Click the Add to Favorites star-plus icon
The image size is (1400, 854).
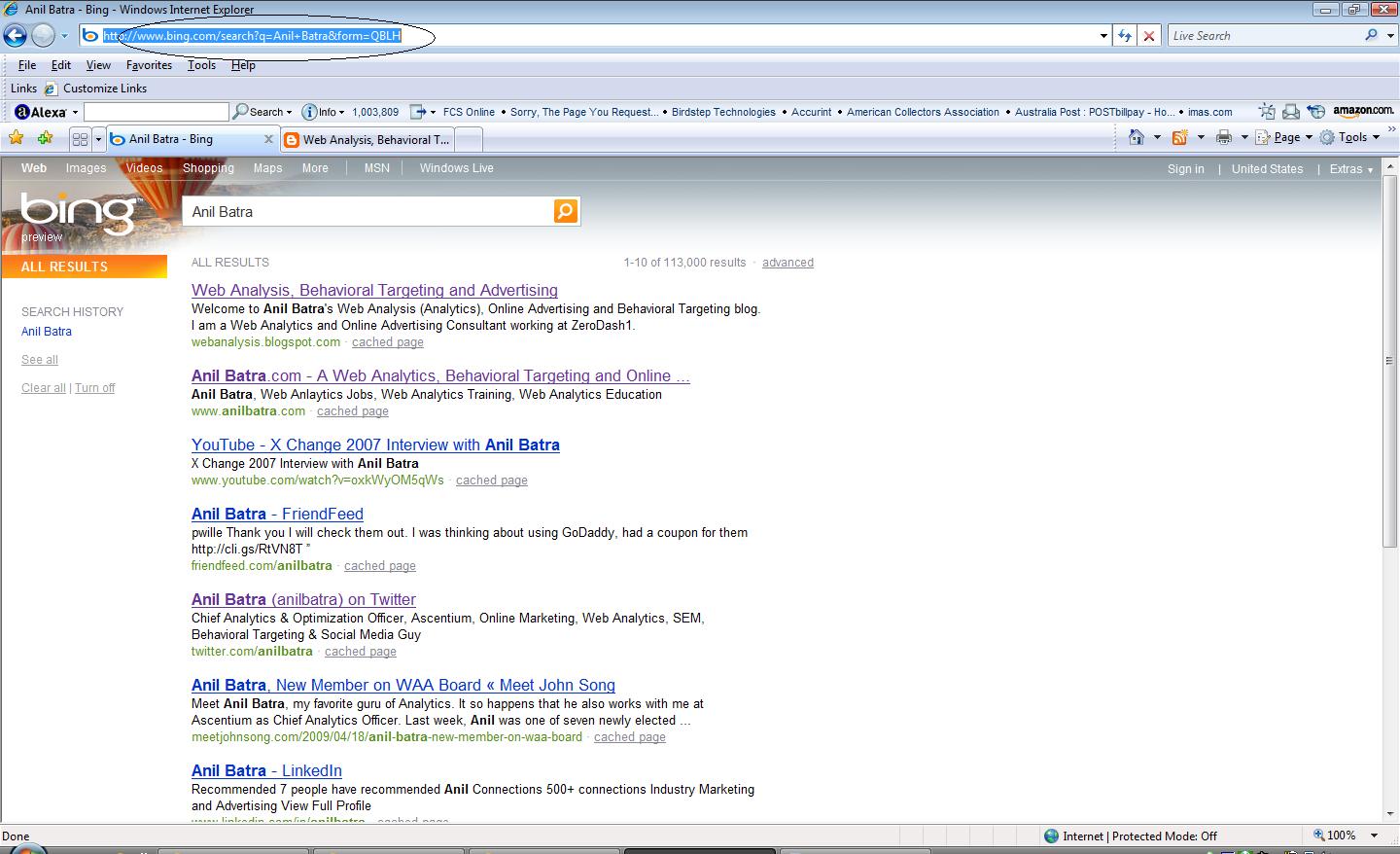[45, 138]
